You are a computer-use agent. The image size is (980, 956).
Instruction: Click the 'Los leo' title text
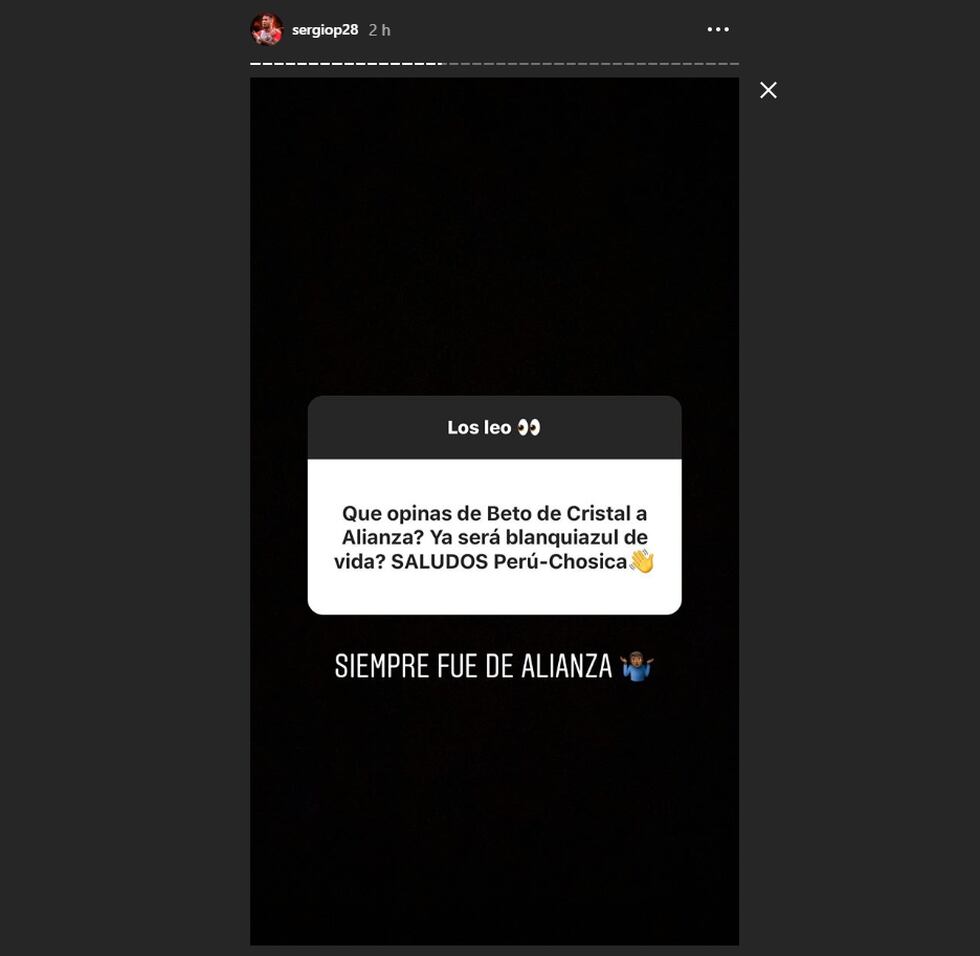(x=479, y=427)
